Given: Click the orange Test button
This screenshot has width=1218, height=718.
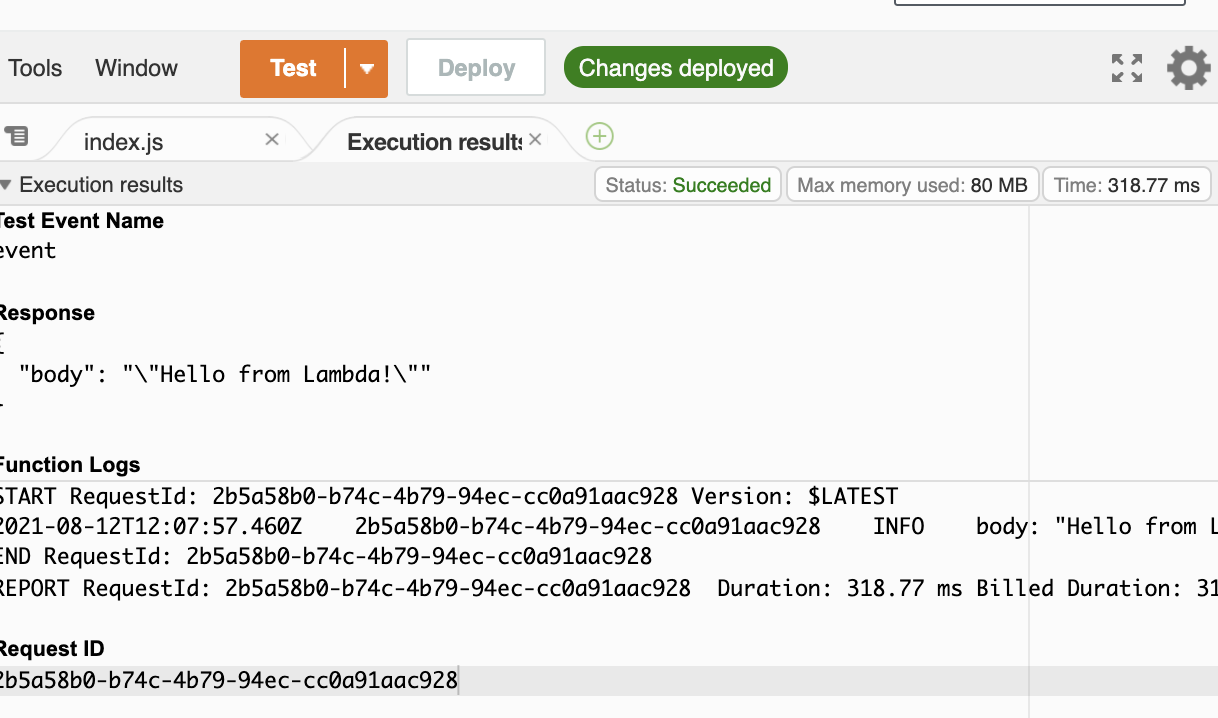Looking at the screenshot, I should pos(292,68).
